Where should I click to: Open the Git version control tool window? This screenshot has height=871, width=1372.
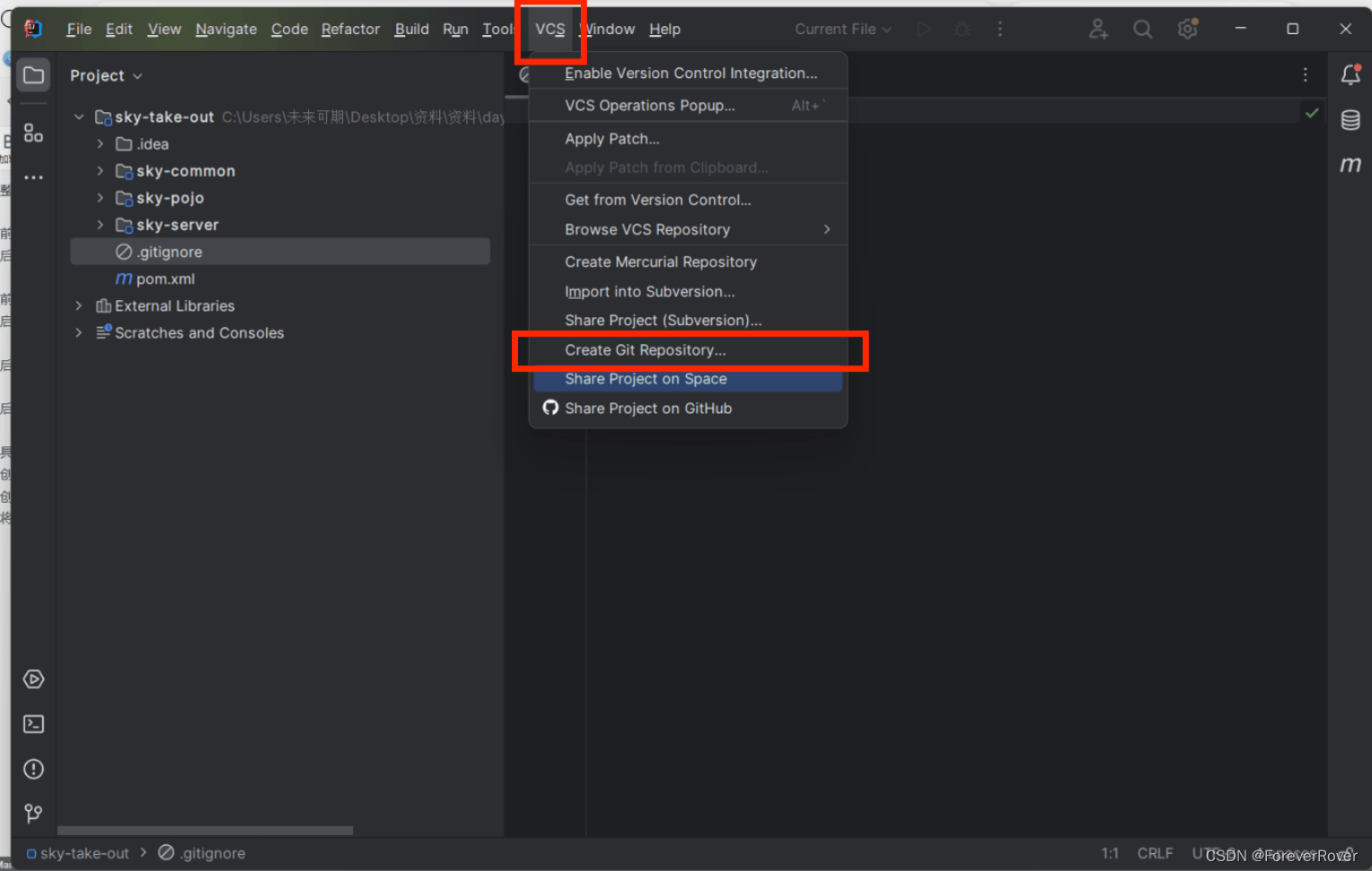tap(33, 814)
